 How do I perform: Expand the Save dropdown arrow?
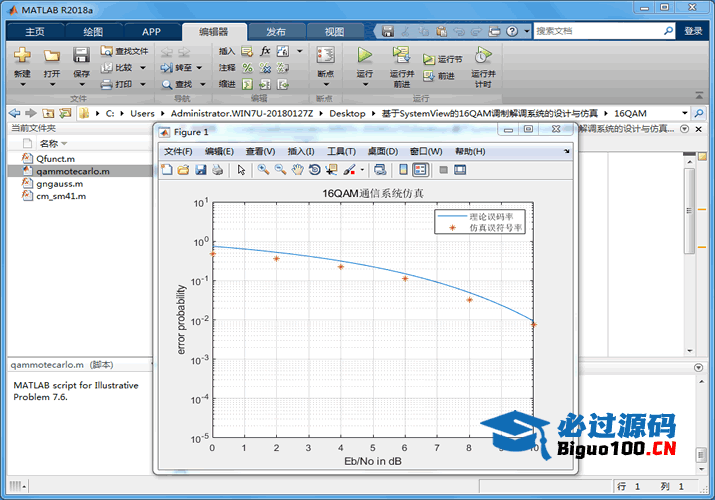tap(82, 85)
